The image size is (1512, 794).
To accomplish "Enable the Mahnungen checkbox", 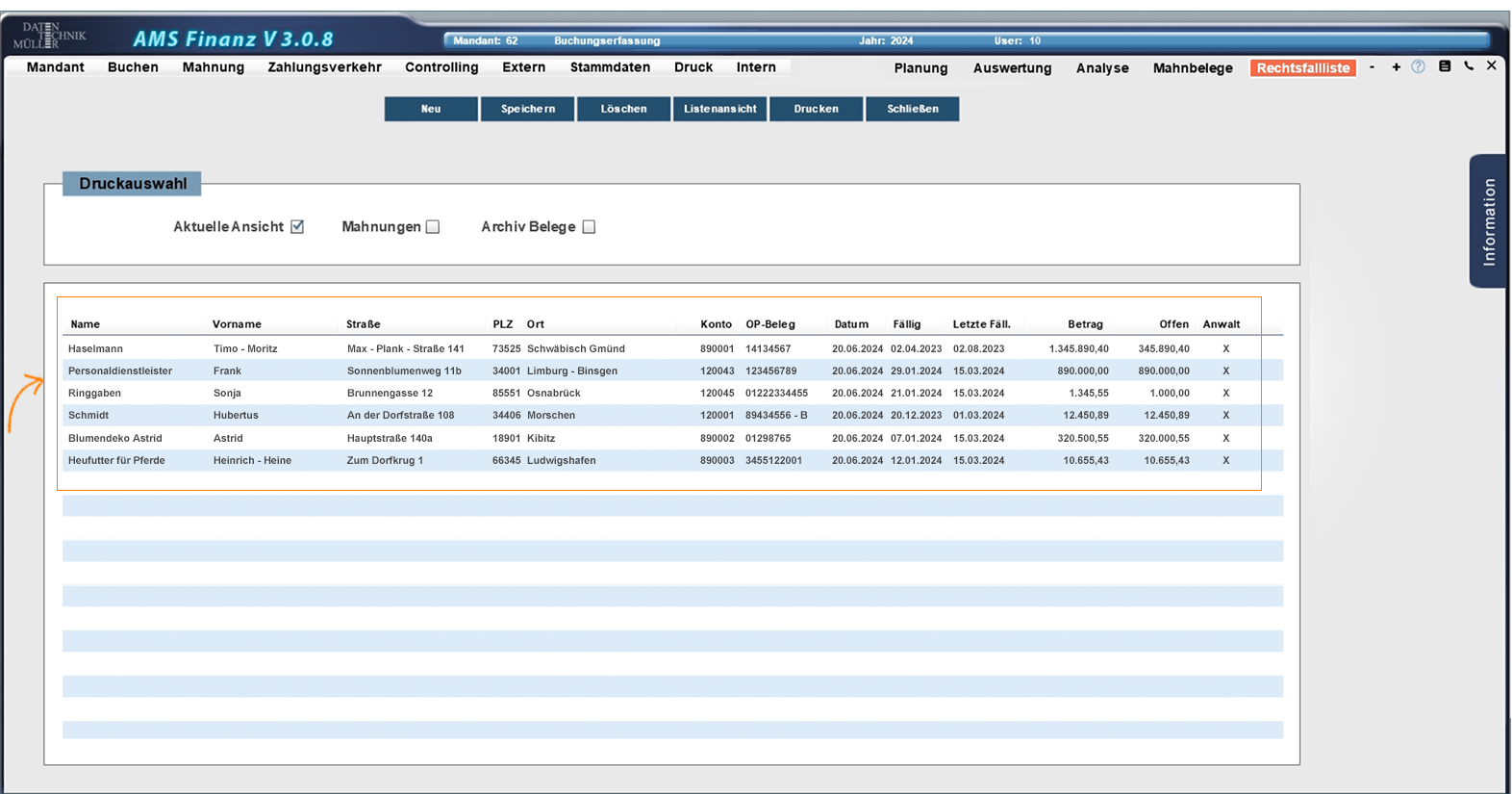I will (433, 227).
